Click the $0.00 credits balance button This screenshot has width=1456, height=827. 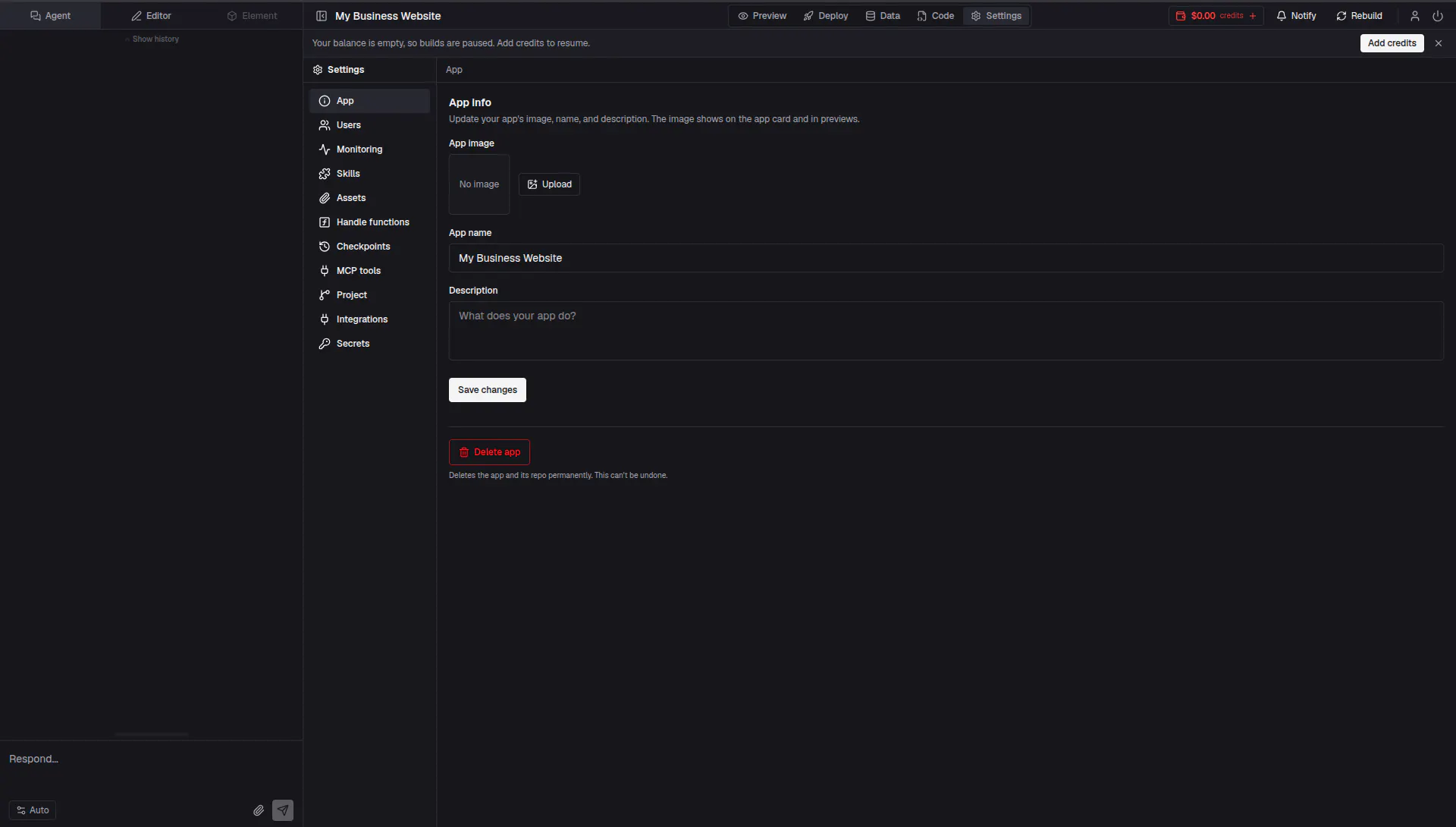pos(1216,16)
